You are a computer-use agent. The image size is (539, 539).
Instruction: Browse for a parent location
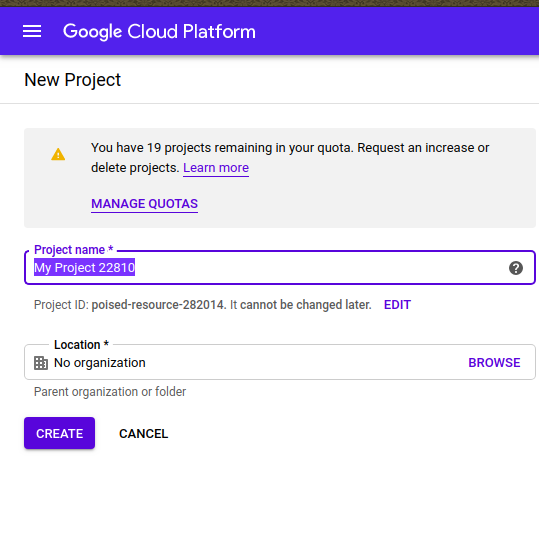[x=494, y=363]
